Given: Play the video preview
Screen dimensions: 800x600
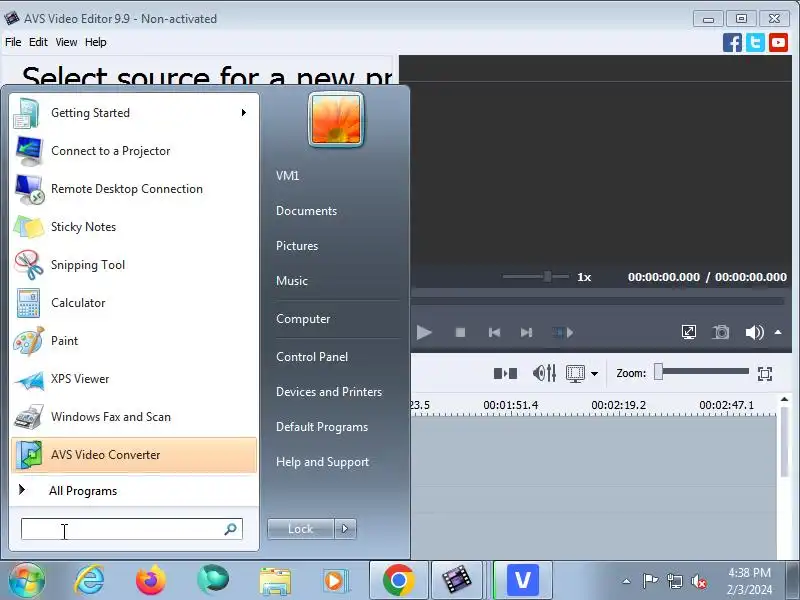Looking at the screenshot, I should [424, 333].
